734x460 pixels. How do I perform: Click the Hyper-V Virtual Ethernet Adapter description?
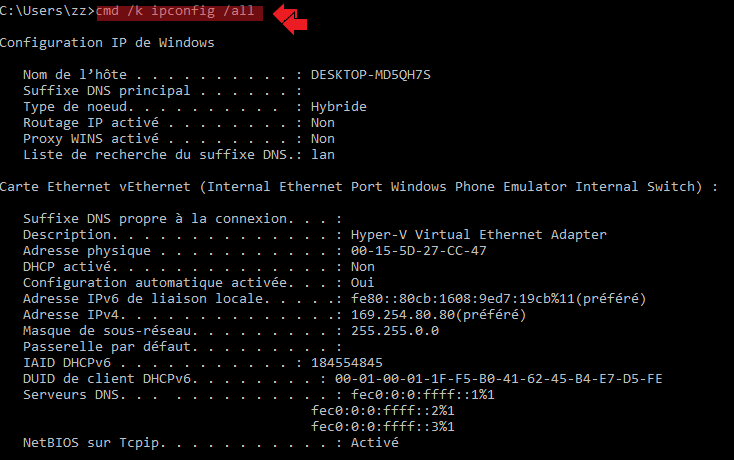[x=478, y=234]
